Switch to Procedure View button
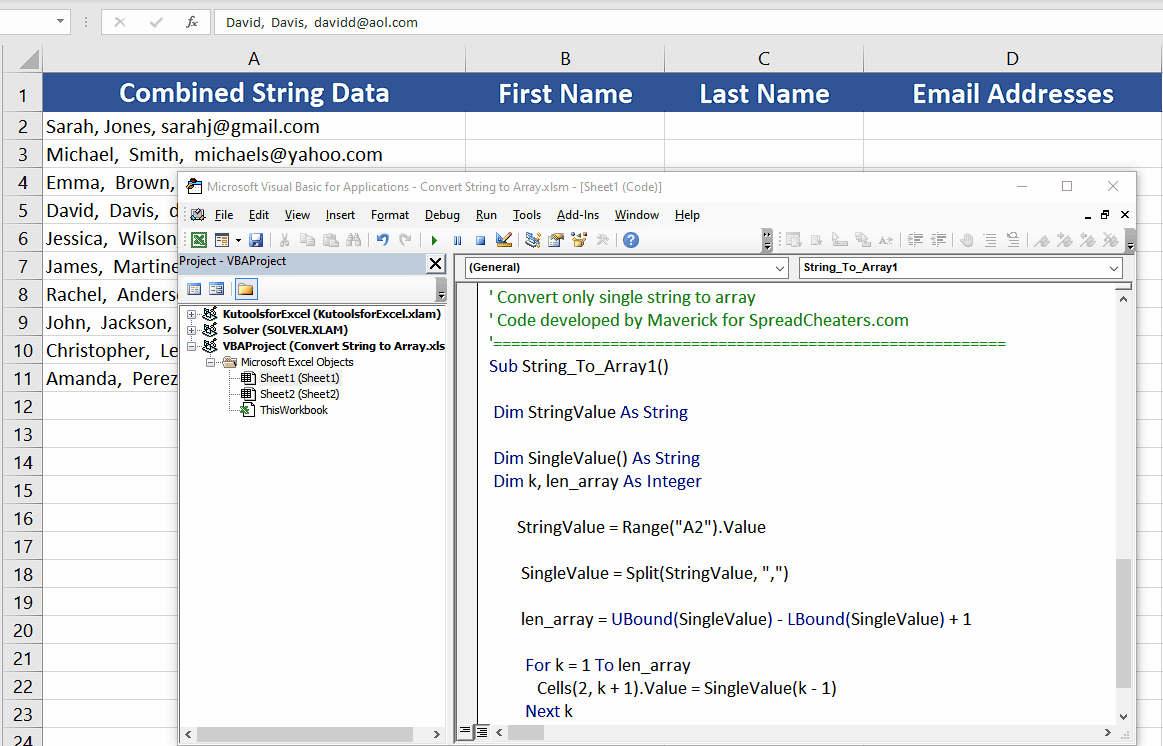 click(x=465, y=732)
